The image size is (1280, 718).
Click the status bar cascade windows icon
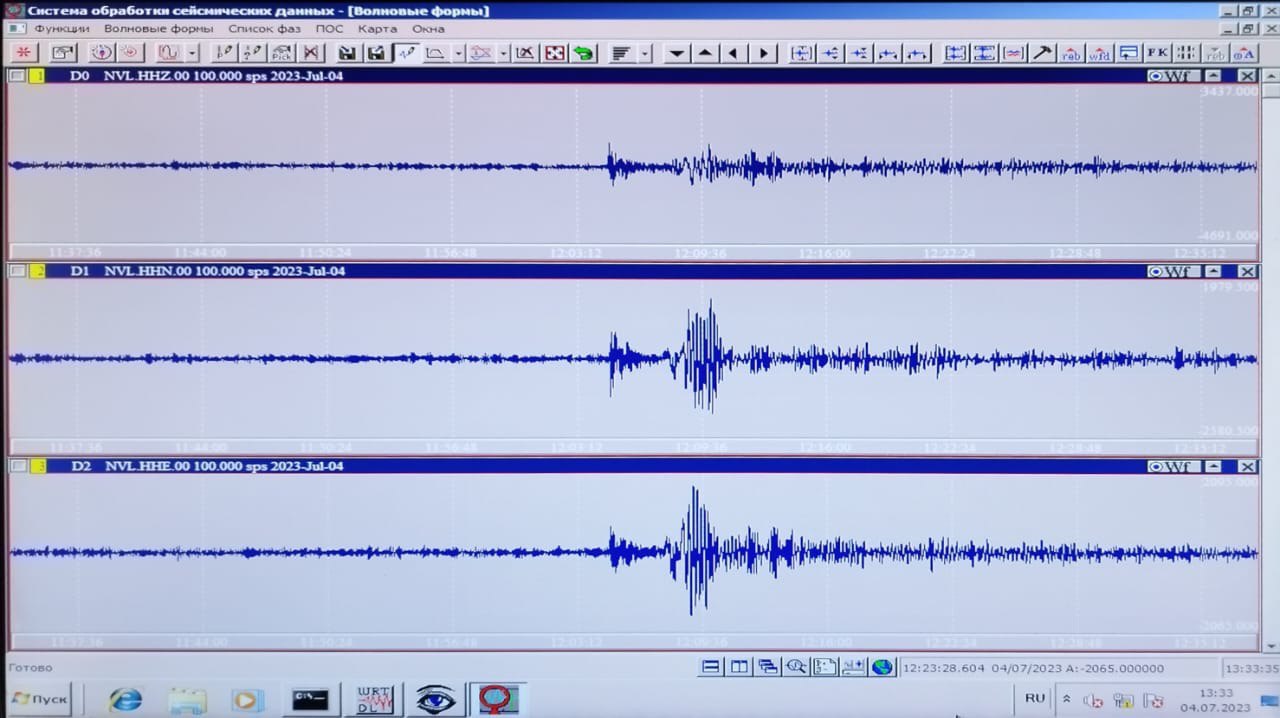[x=768, y=667]
